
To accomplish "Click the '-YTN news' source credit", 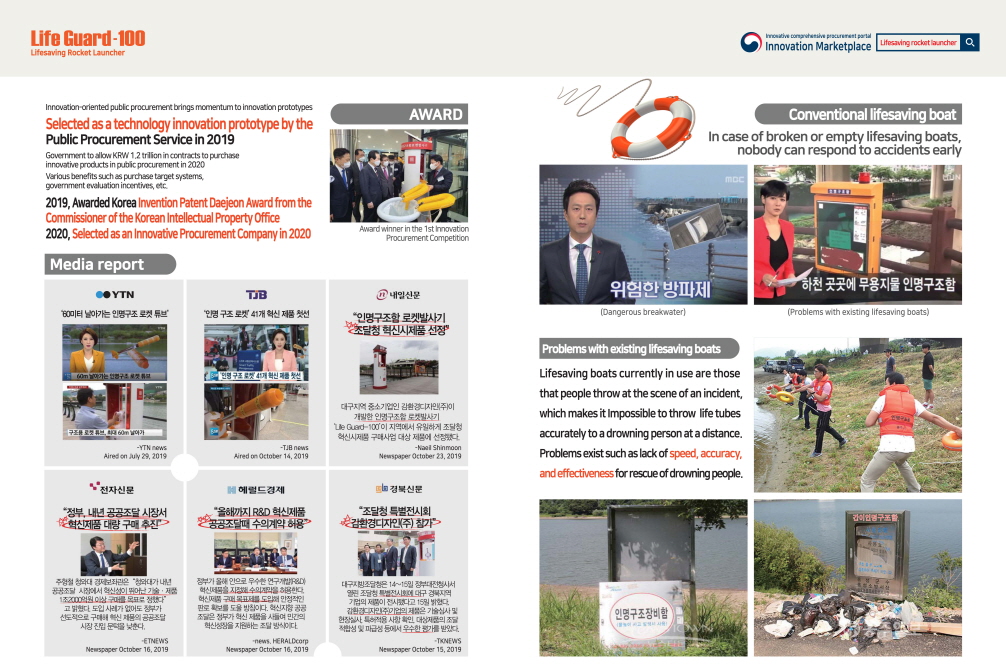I will click(151, 447).
